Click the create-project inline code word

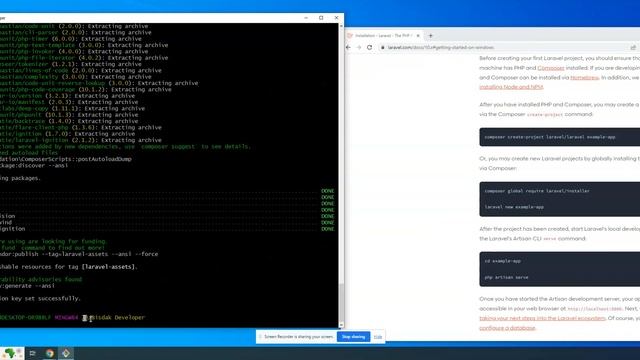[x=544, y=115]
